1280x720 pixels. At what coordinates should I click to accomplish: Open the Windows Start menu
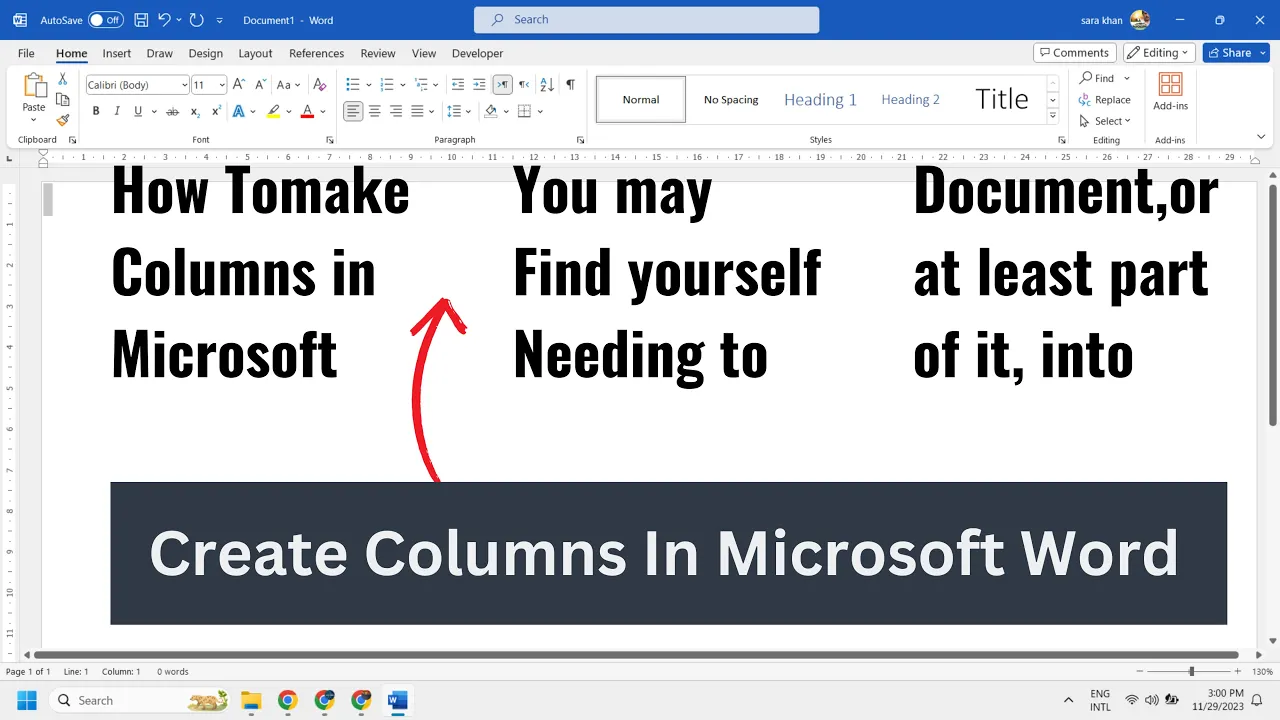pyautogui.click(x=27, y=700)
